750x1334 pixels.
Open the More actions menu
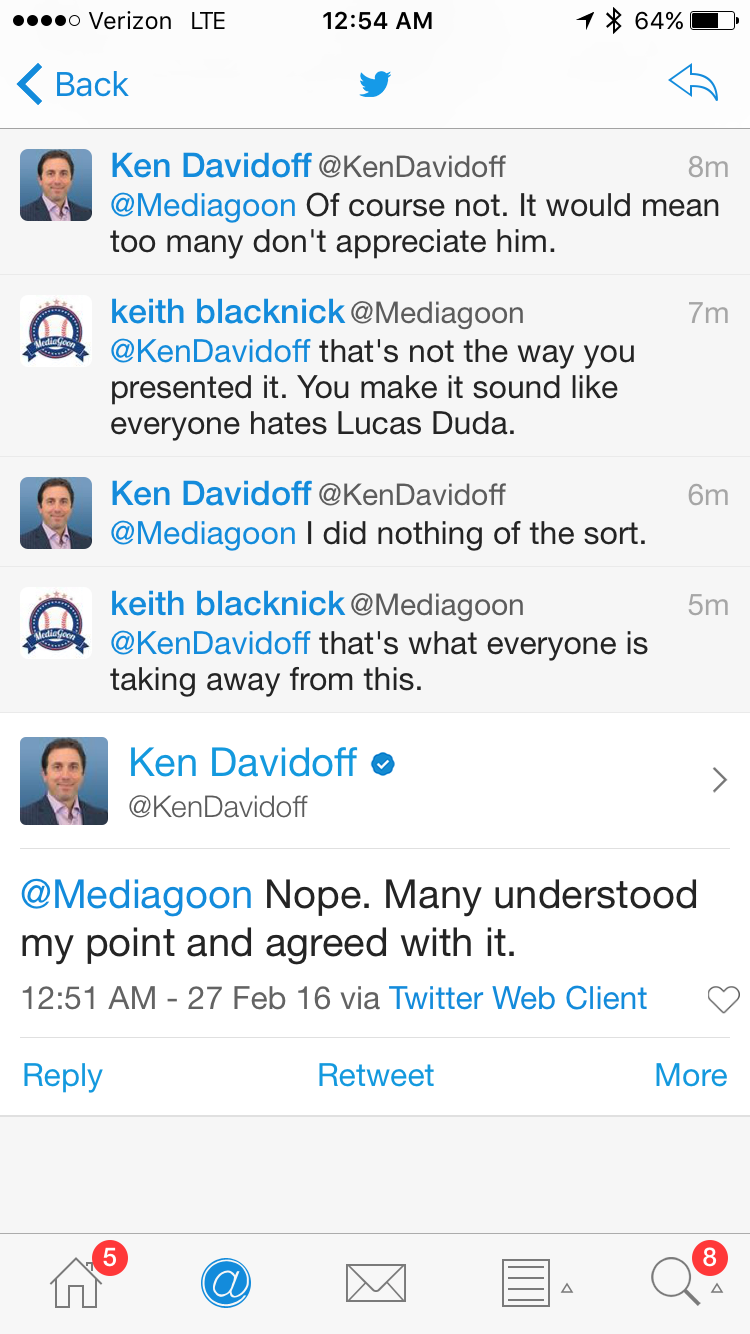[690, 1075]
